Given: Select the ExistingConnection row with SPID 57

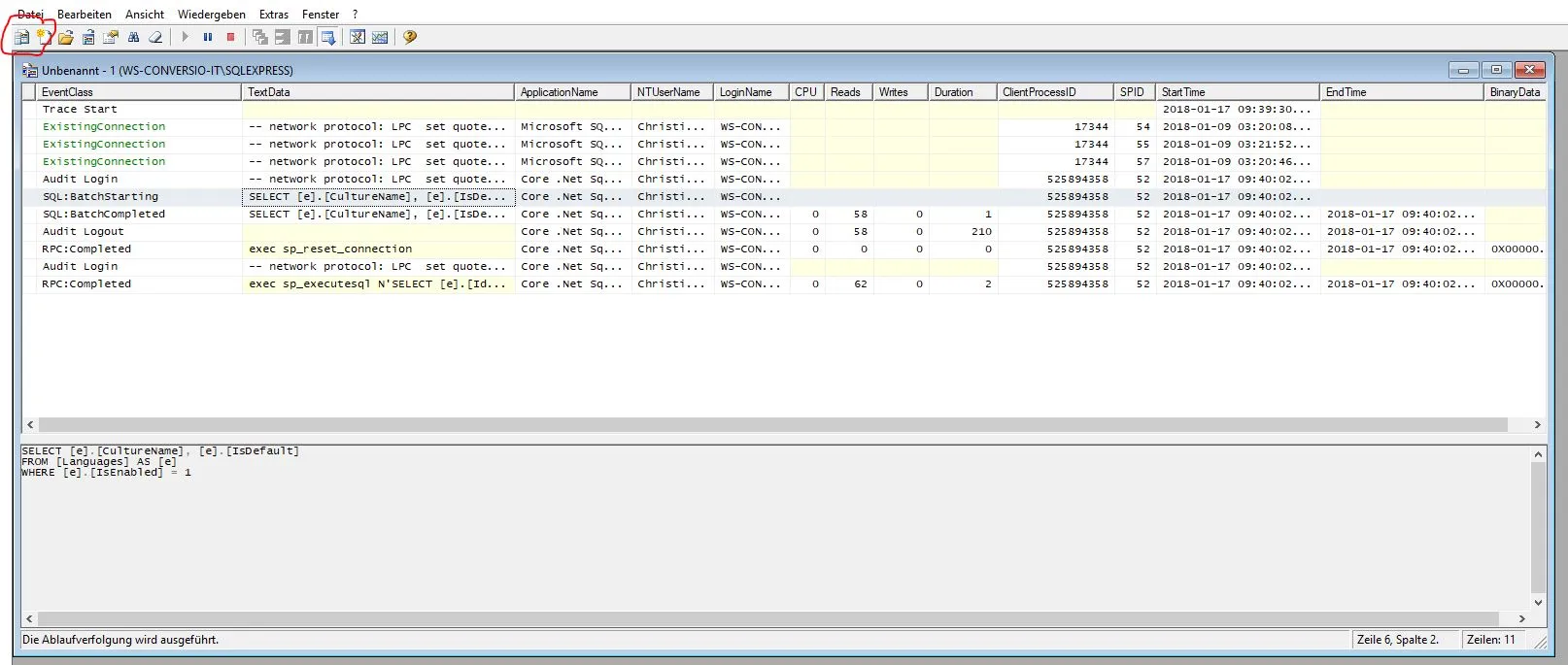Looking at the screenshot, I should tap(783, 162).
